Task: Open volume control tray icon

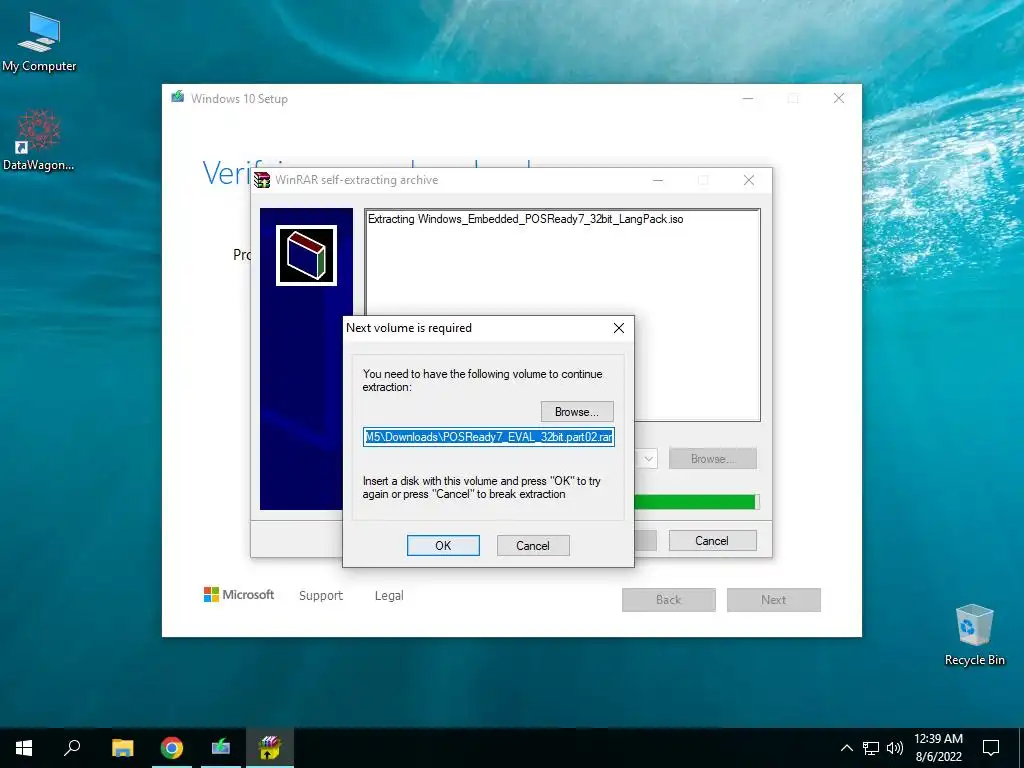Action: pos(895,748)
